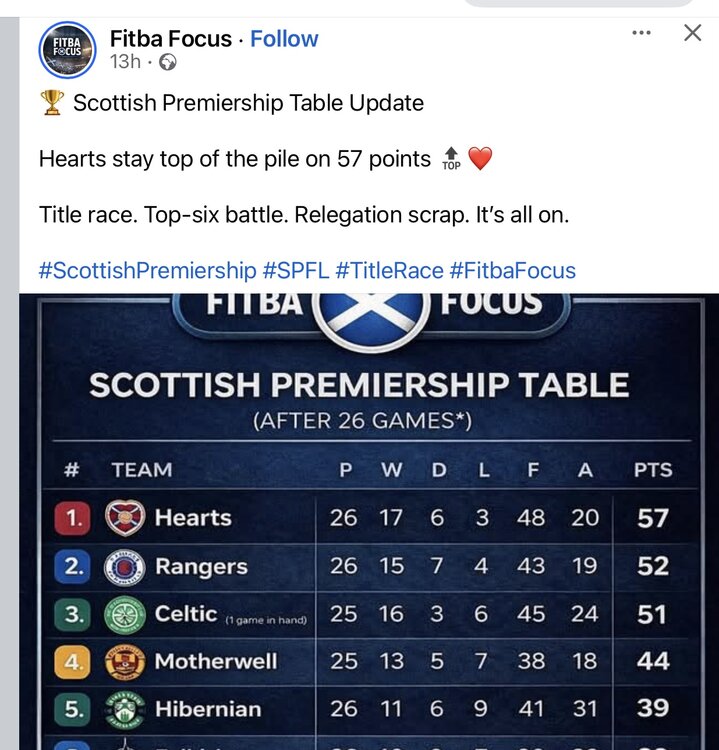The height and width of the screenshot is (750, 719).
Task: Click the Hearts club crest
Action: (125, 518)
